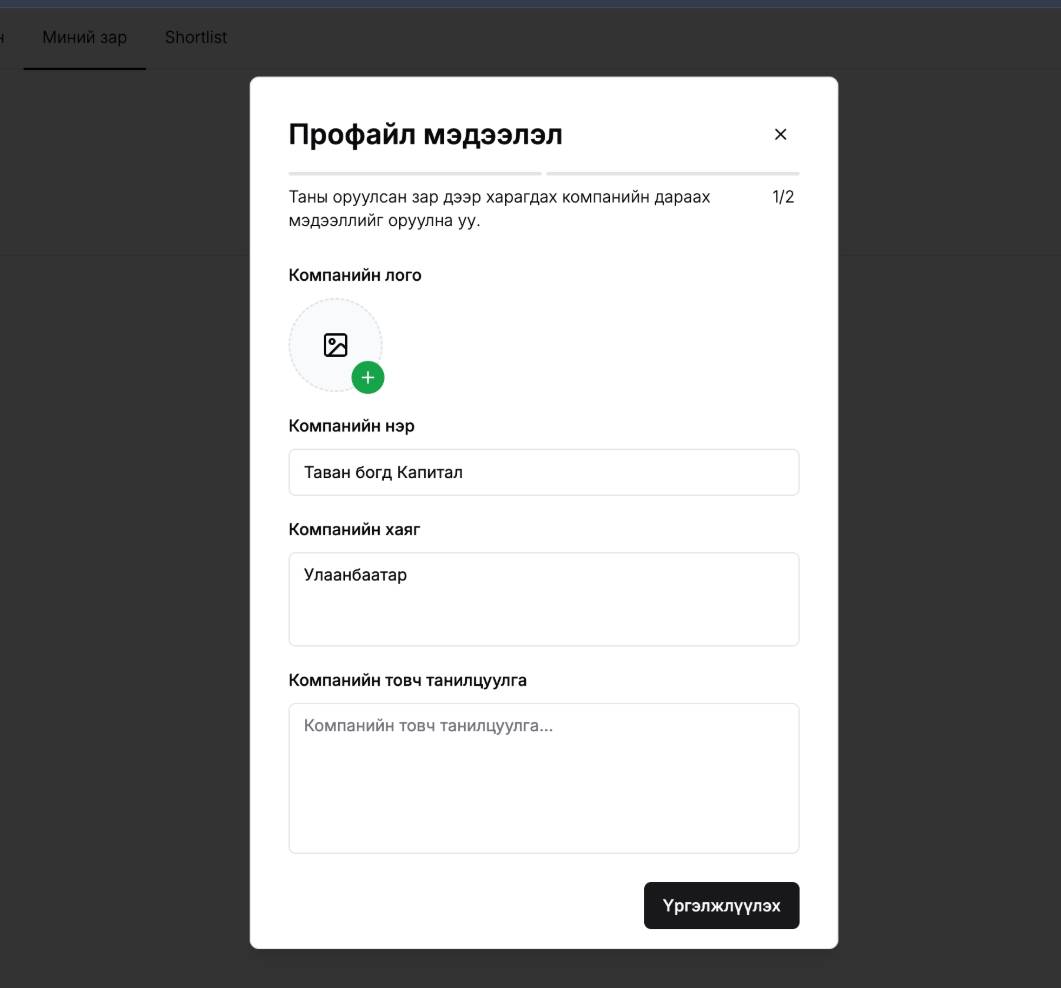Click the Компанийн хаяг text area
This screenshot has height=988, width=1061.
click(x=543, y=599)
